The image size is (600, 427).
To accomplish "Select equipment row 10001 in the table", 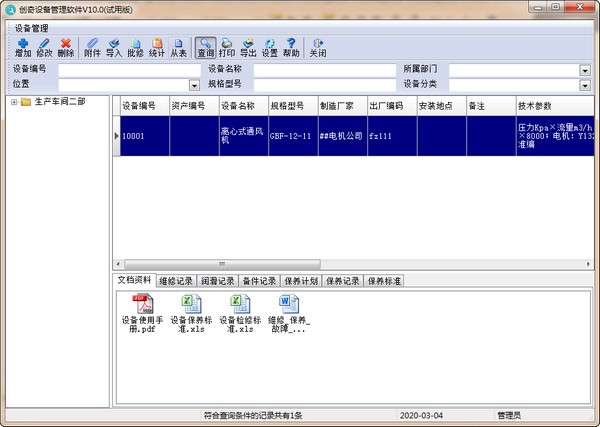I will (x=144, y=135).
